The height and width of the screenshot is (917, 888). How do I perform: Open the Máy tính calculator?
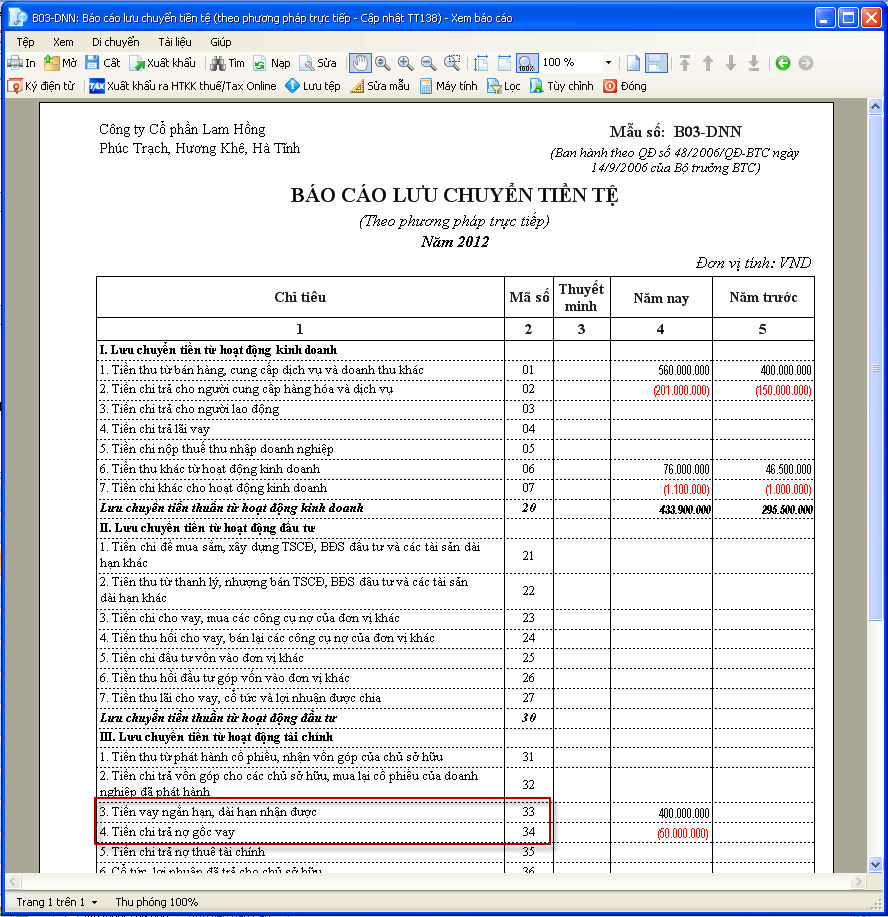click(x=449, y=86)
